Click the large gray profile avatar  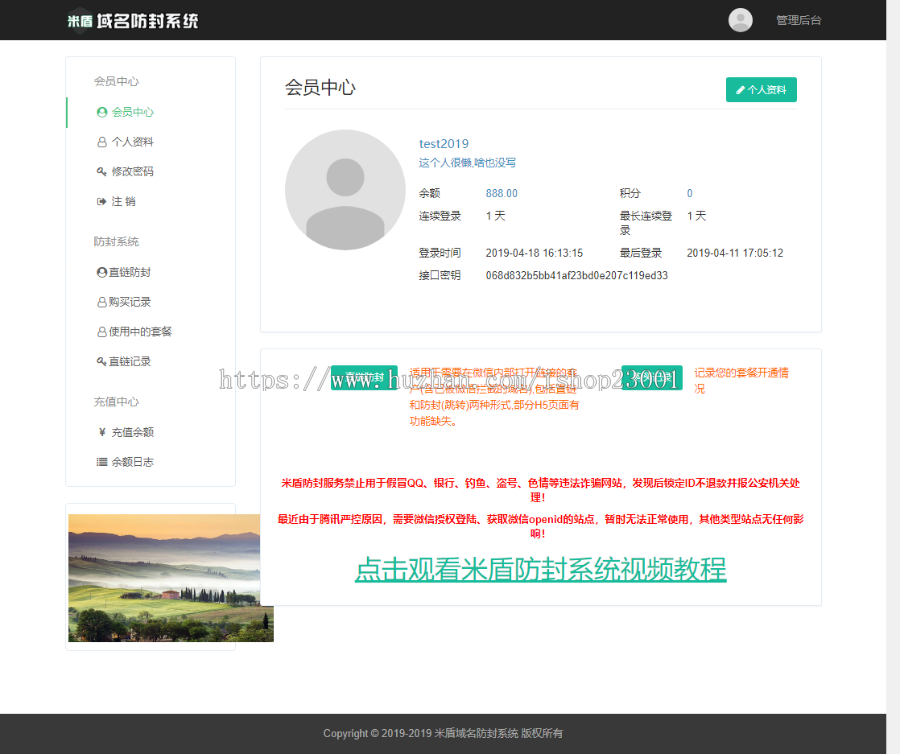tap(345, 189)
